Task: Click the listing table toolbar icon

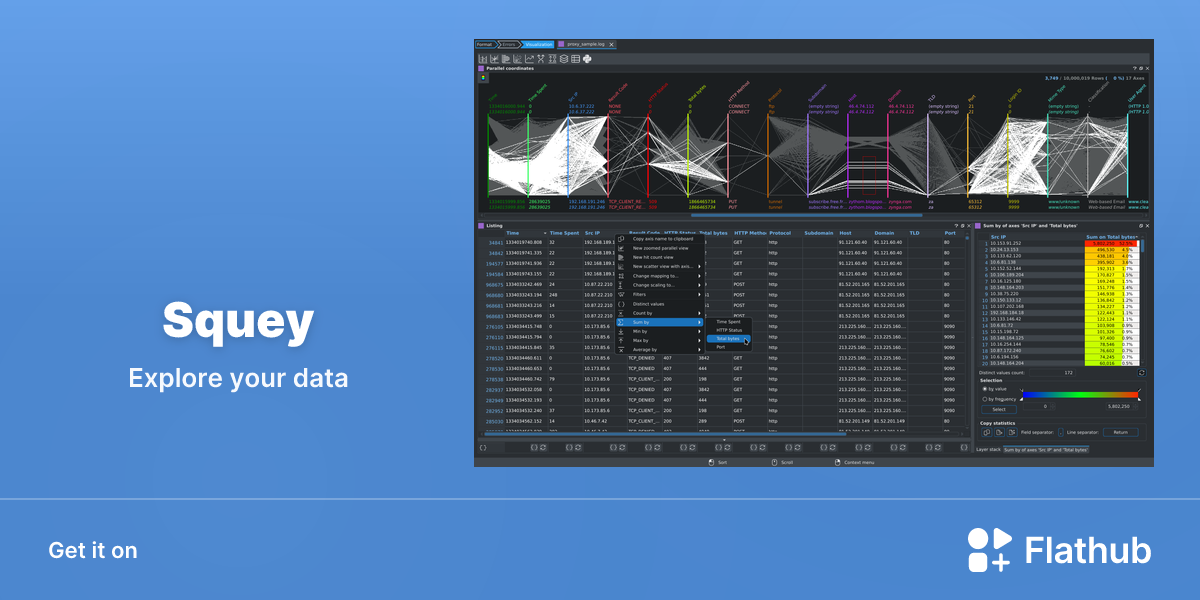Action: point(575,59)
